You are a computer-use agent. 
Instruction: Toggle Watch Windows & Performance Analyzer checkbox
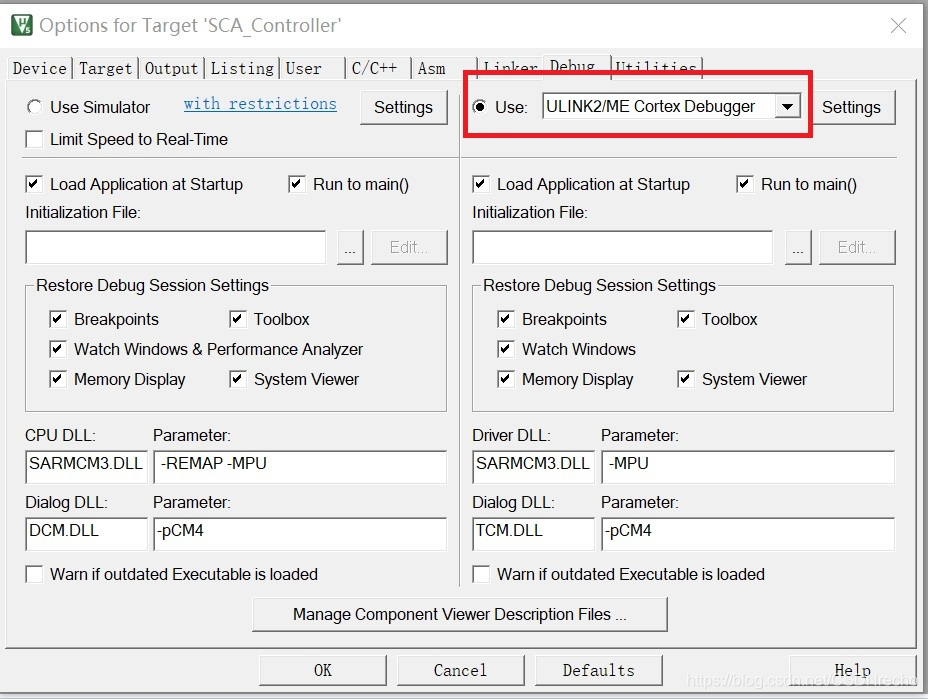pos(57,349)
